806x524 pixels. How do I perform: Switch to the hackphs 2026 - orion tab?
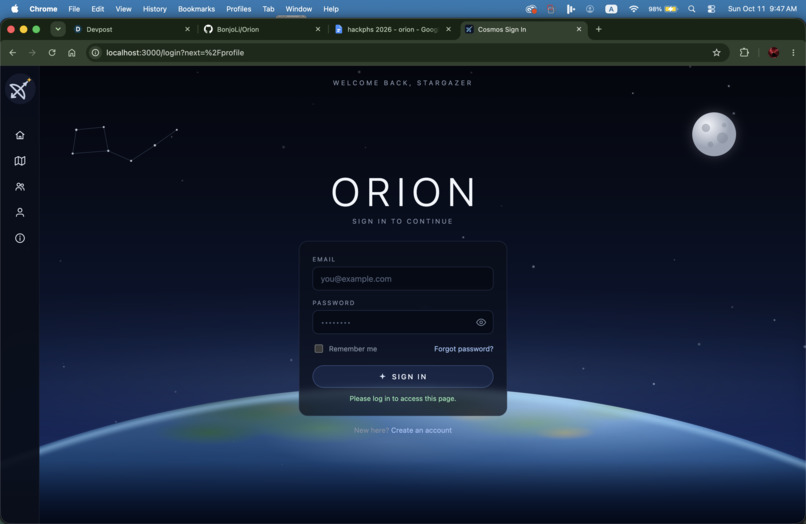(393, 29)
